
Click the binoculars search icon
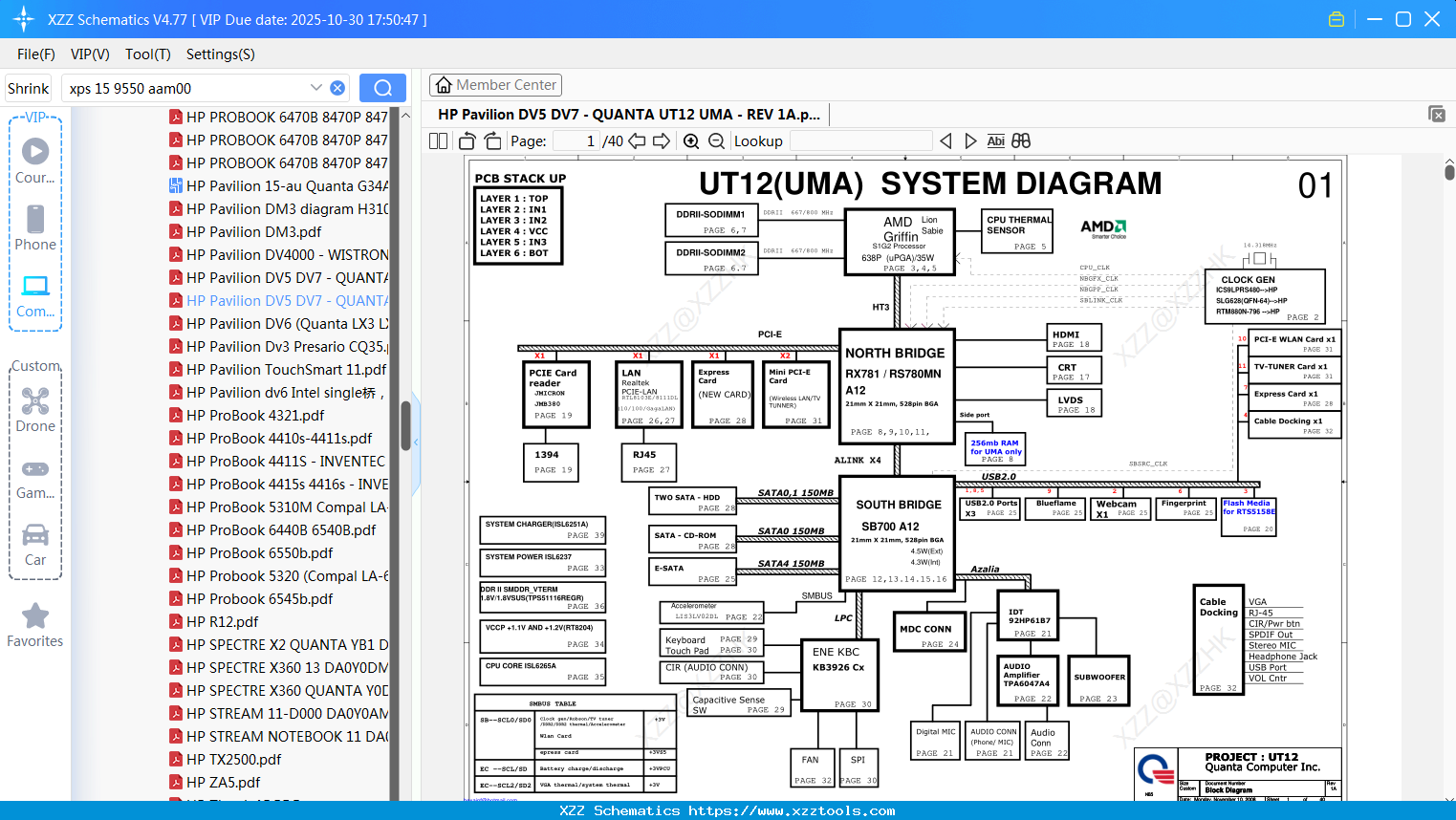pos(1021,140)
